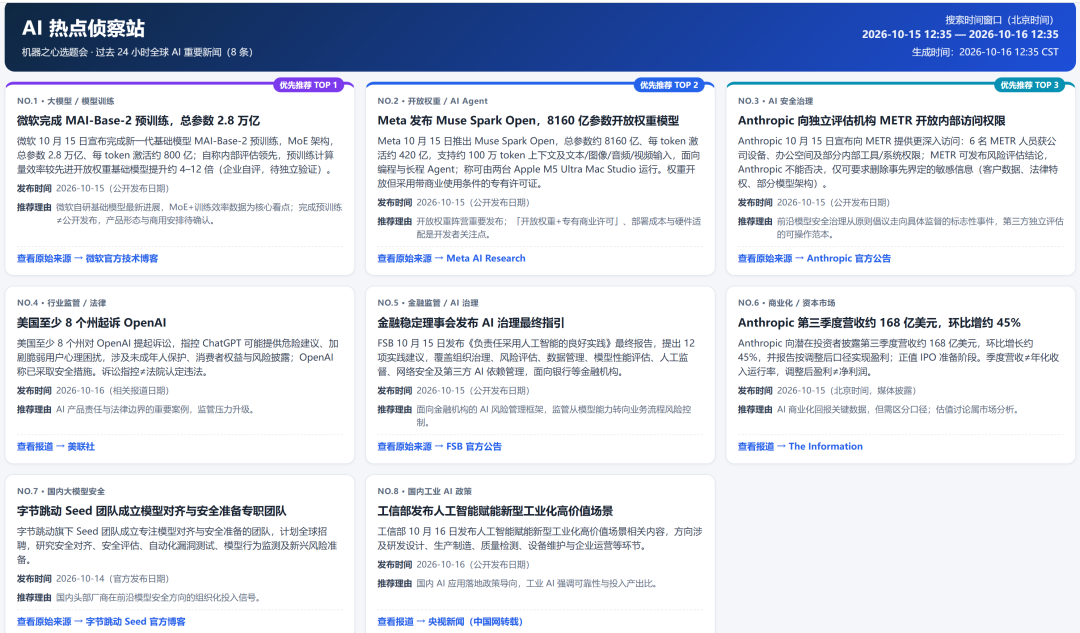Click the time range 2026-10-15 12:35 — 2026-10-16 12:35

[960, 34]
